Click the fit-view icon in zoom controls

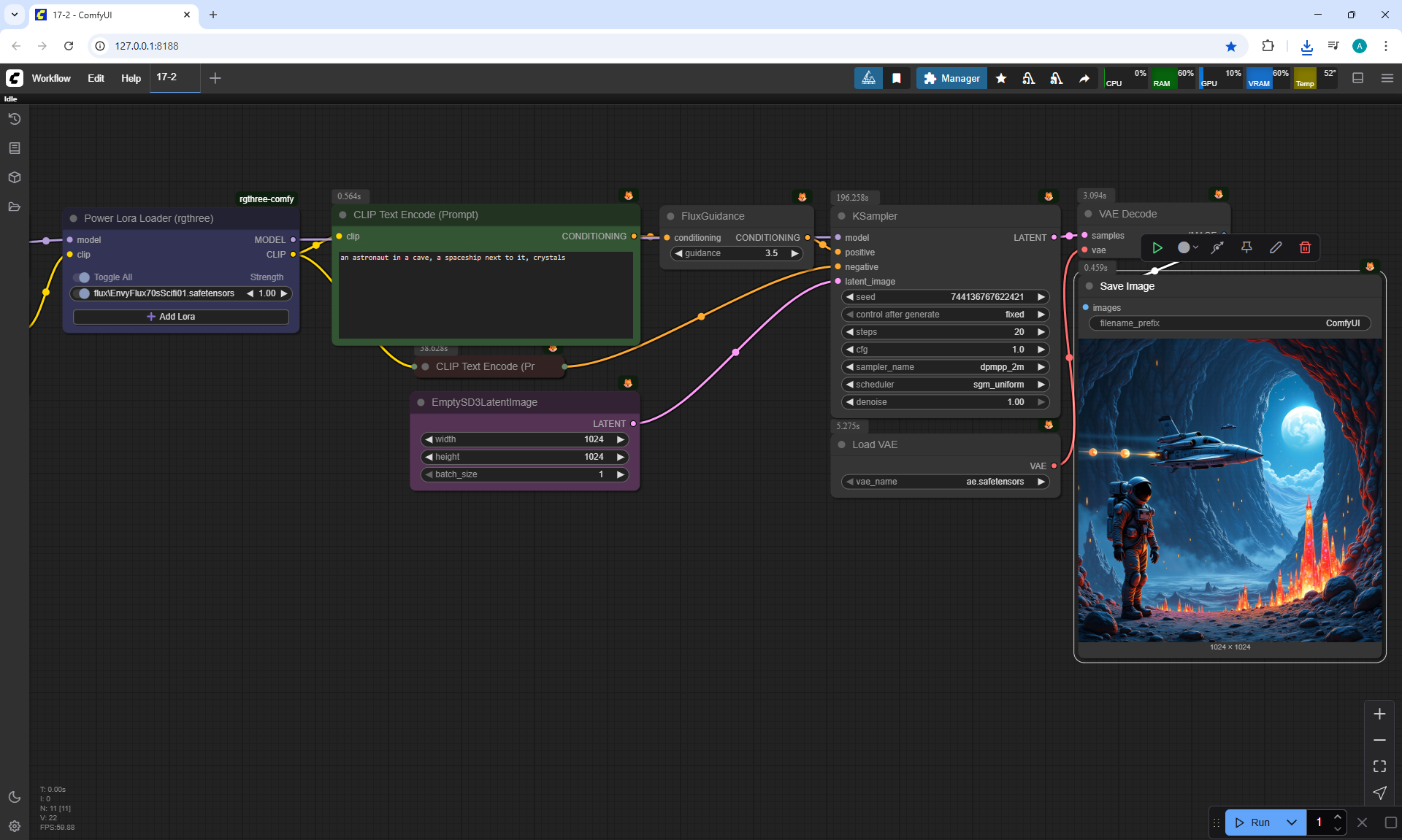(x=1379, y=766)
